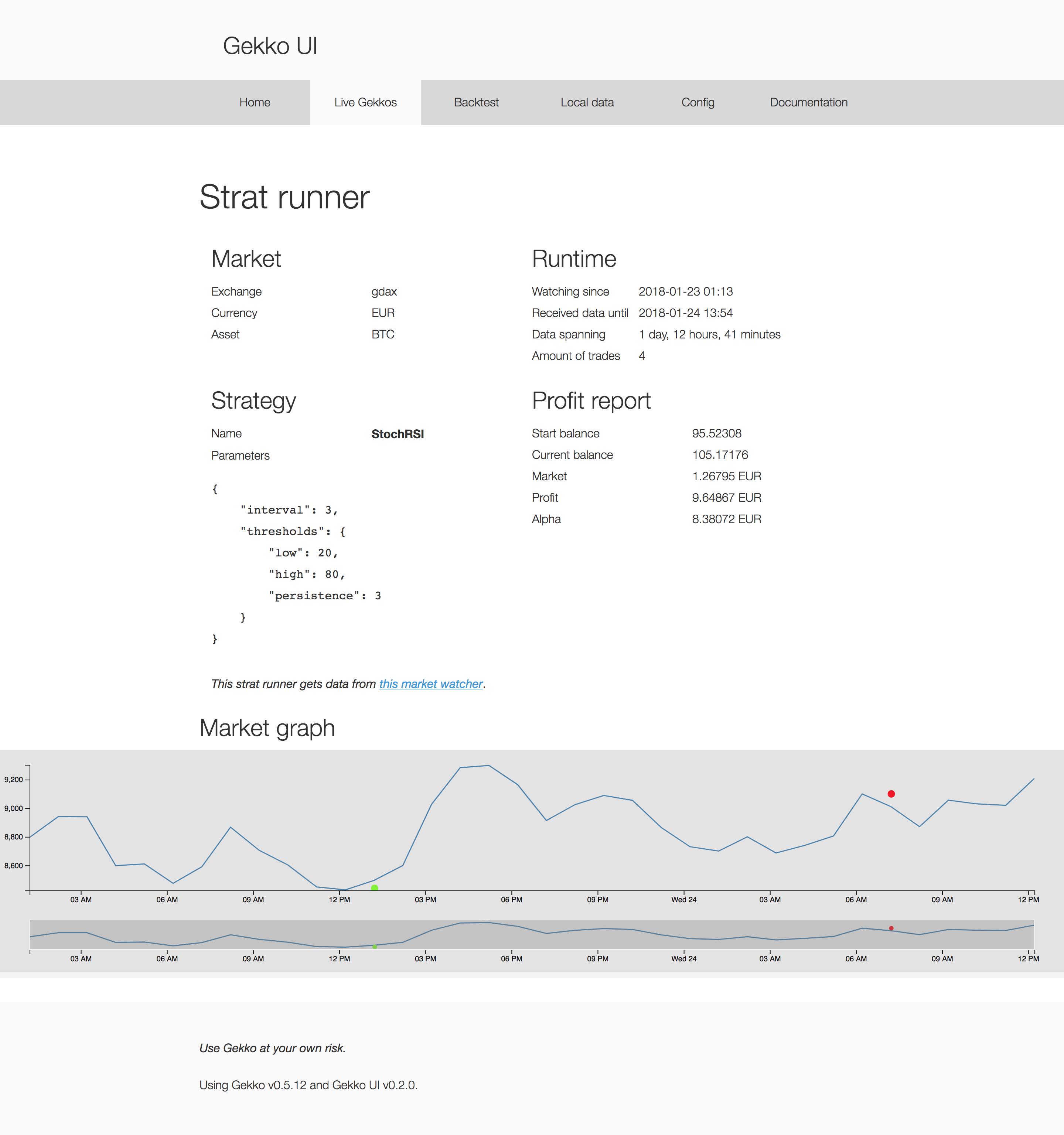Screen dimensions: 1064x1135
Task: Click the '"interval": 3,' parameter line
Action: (x=289, y=510)
